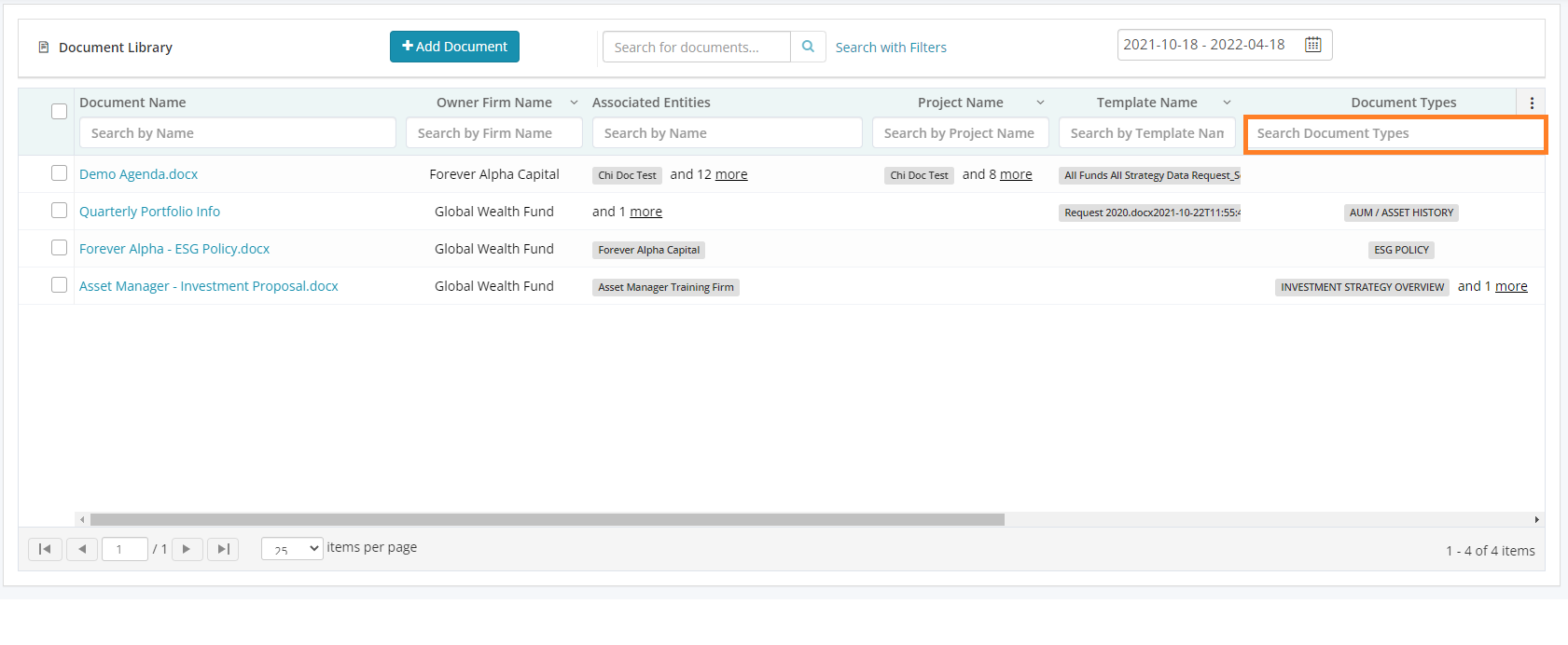
Task: Click the magnifier search button
Action: [808, 47]
